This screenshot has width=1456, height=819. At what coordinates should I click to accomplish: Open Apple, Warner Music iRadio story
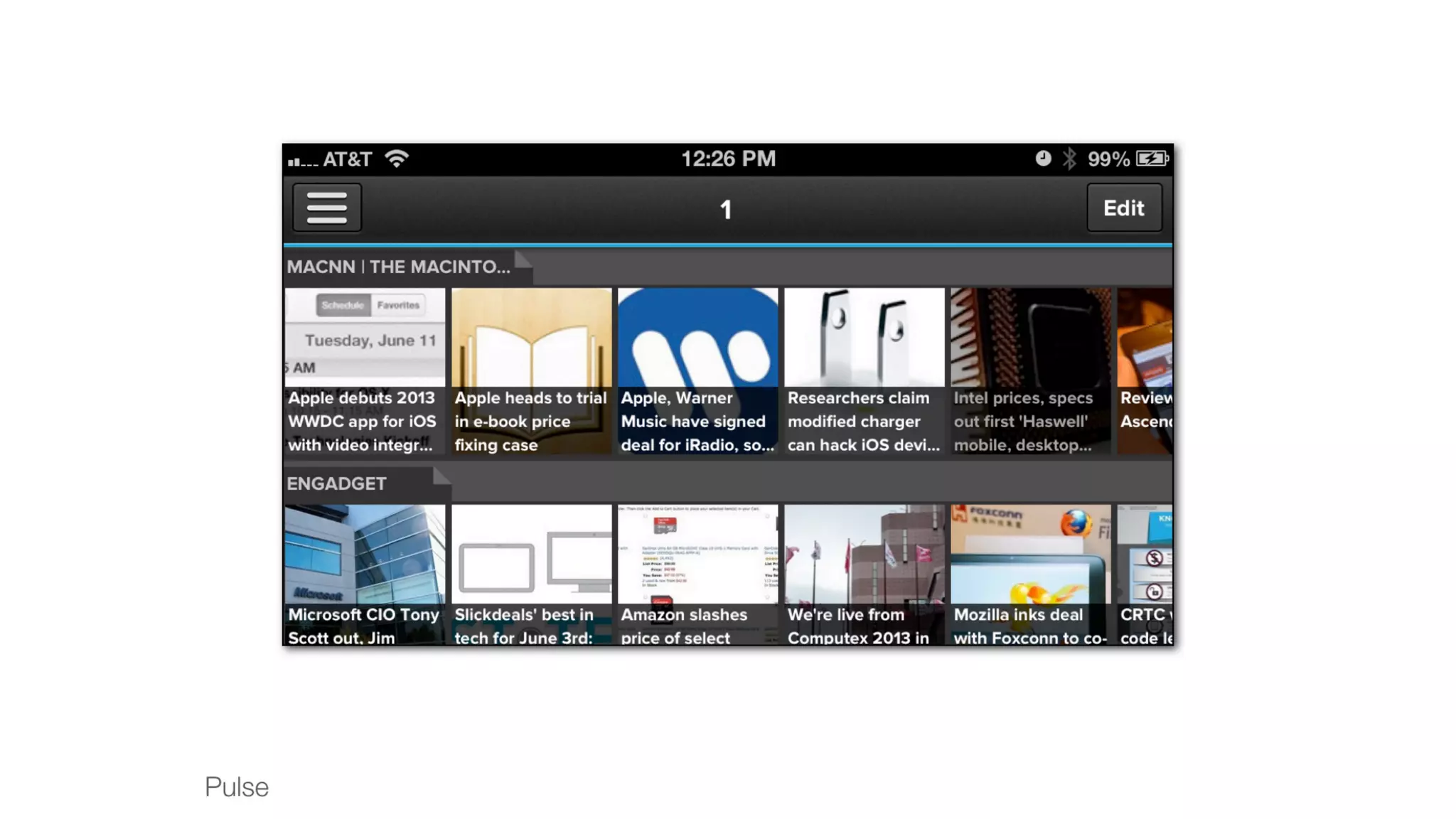coord(697,371)
